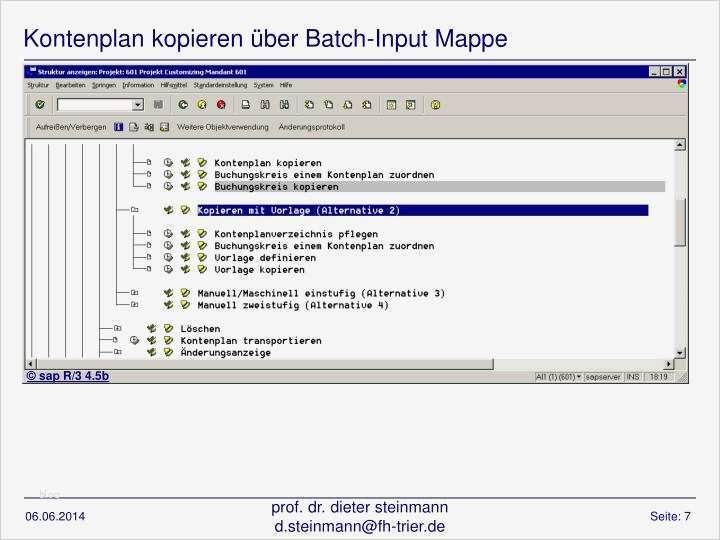720x540 pixels.
Task: Expand Manuell/Maschinell einstufig folder node
Action: coord(134,292)
